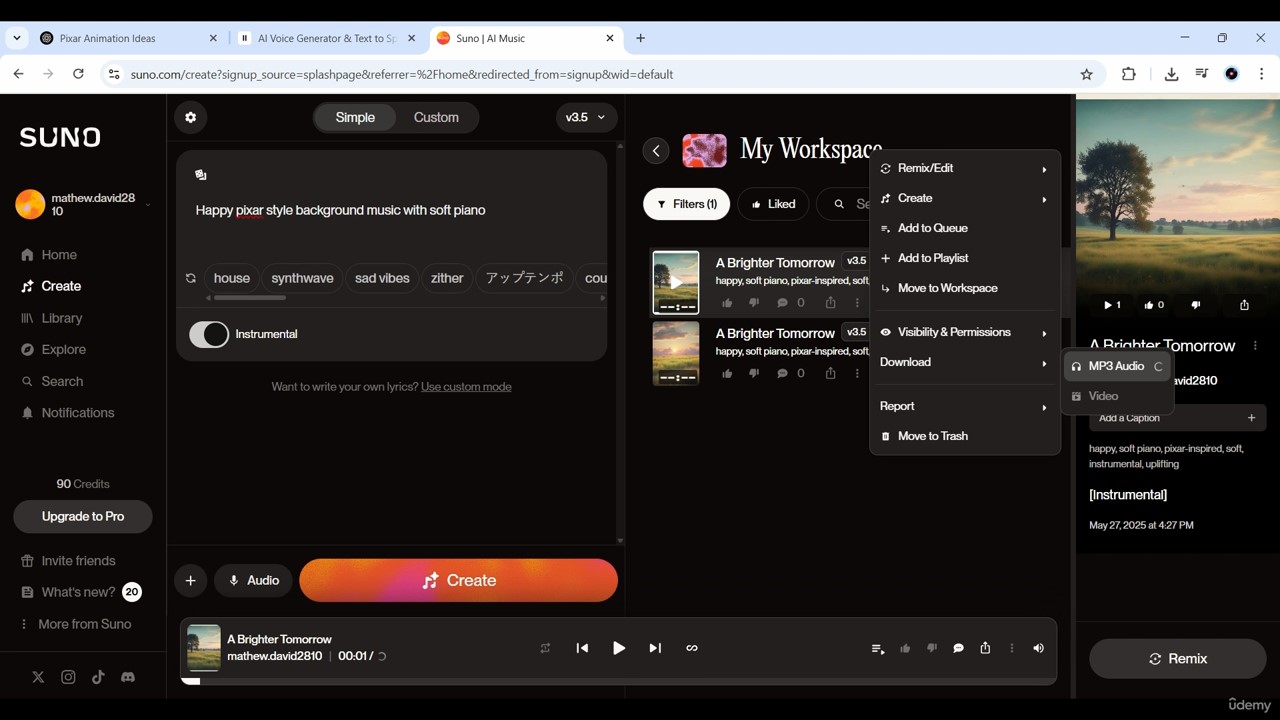Open the queue icon in player bar
The height and width of the screenshot is (720, 1280).
point(878,648)
